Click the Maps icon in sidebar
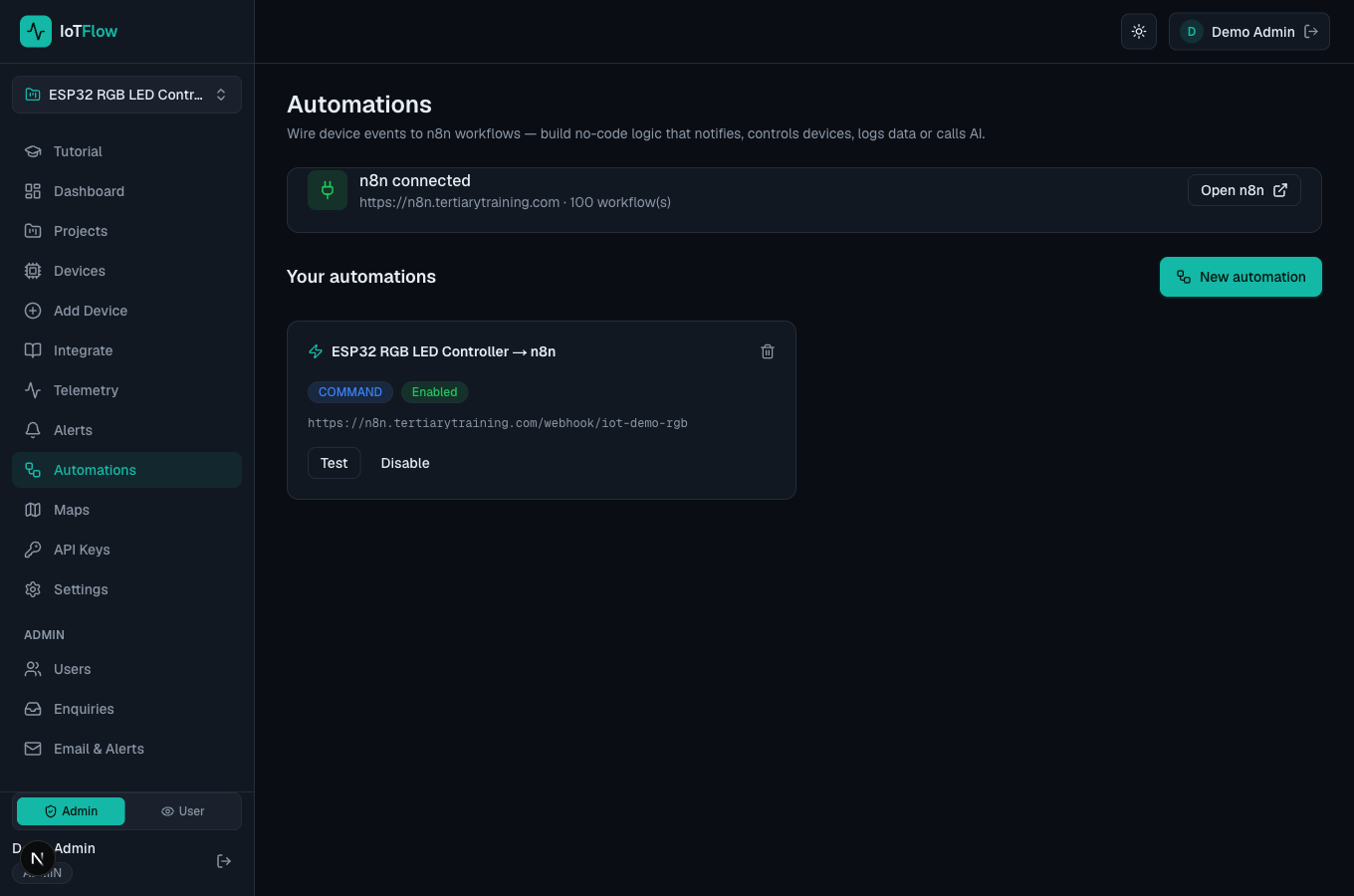This screenshot has width=1354, height=896. [33, 510]
